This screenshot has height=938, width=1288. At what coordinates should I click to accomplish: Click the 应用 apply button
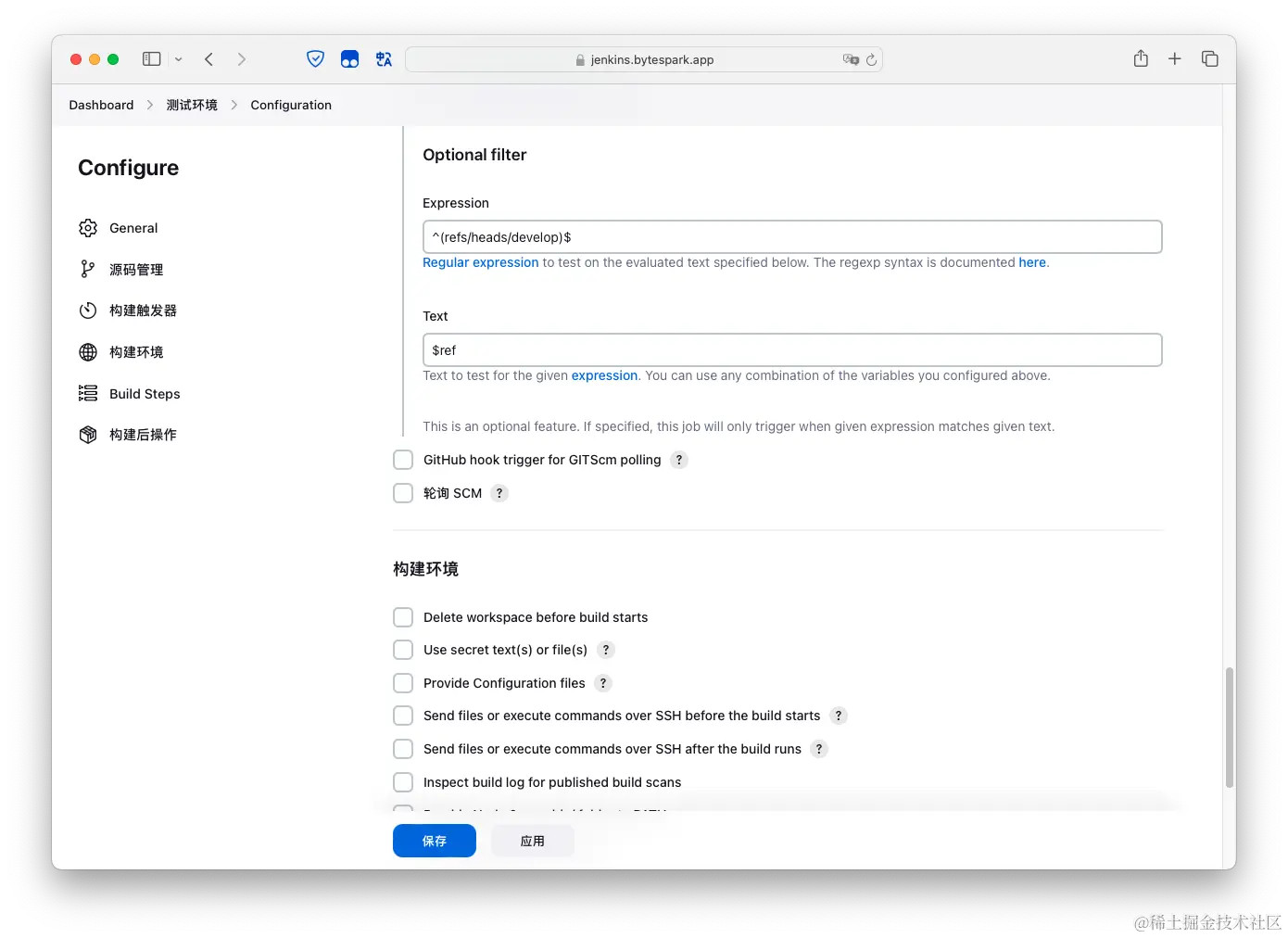coord(533,841)
